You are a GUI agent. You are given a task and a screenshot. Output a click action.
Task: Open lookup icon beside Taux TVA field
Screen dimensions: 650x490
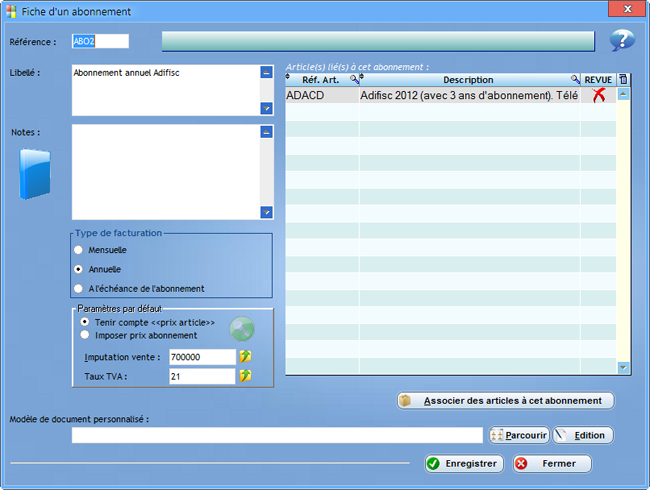click(244, 376)
